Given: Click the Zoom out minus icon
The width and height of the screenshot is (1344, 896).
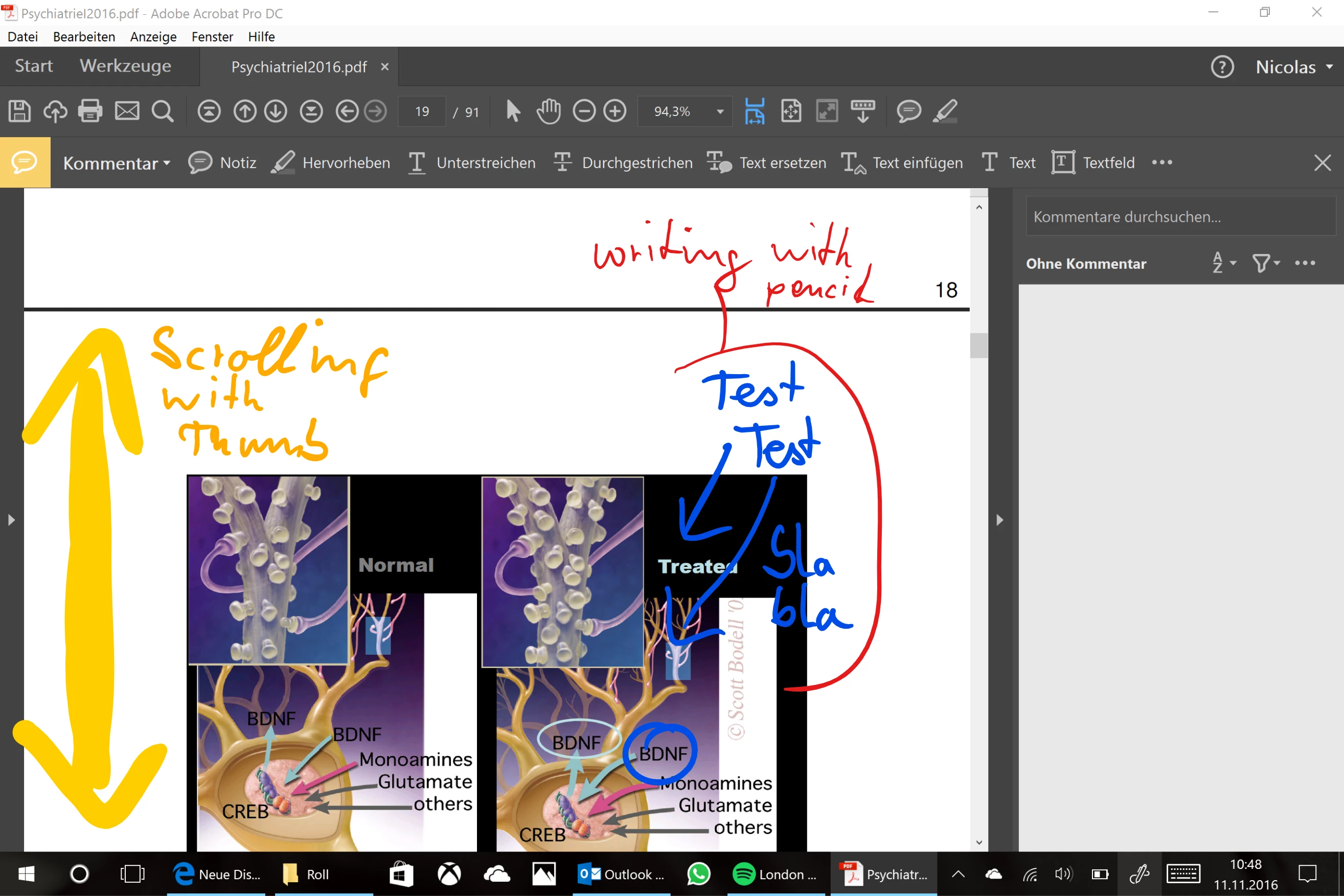Looking at the screenshot, I should (x=584, y=111).
